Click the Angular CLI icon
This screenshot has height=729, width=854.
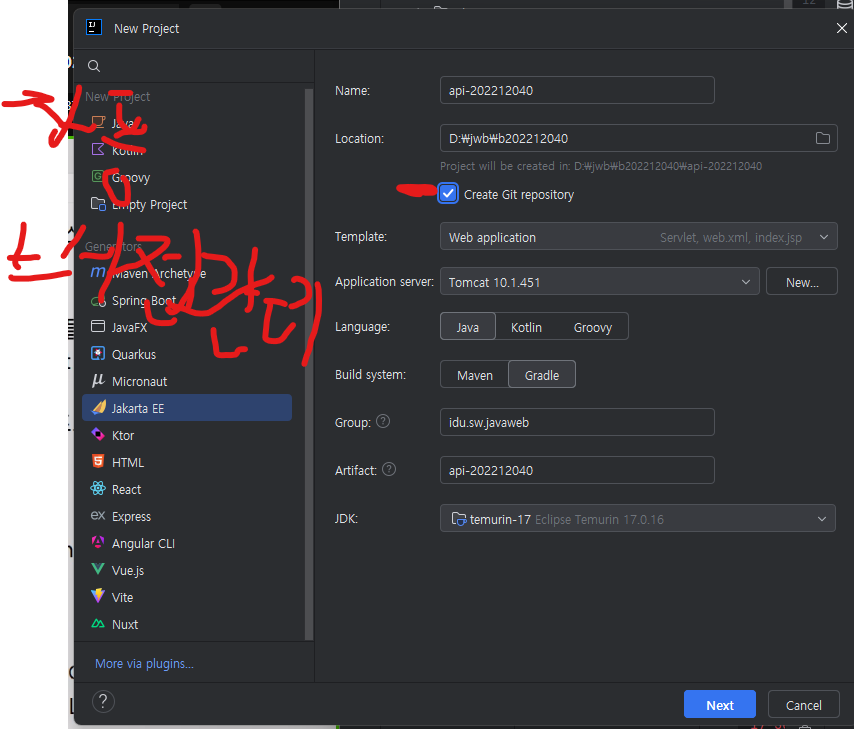pos(98,542)
